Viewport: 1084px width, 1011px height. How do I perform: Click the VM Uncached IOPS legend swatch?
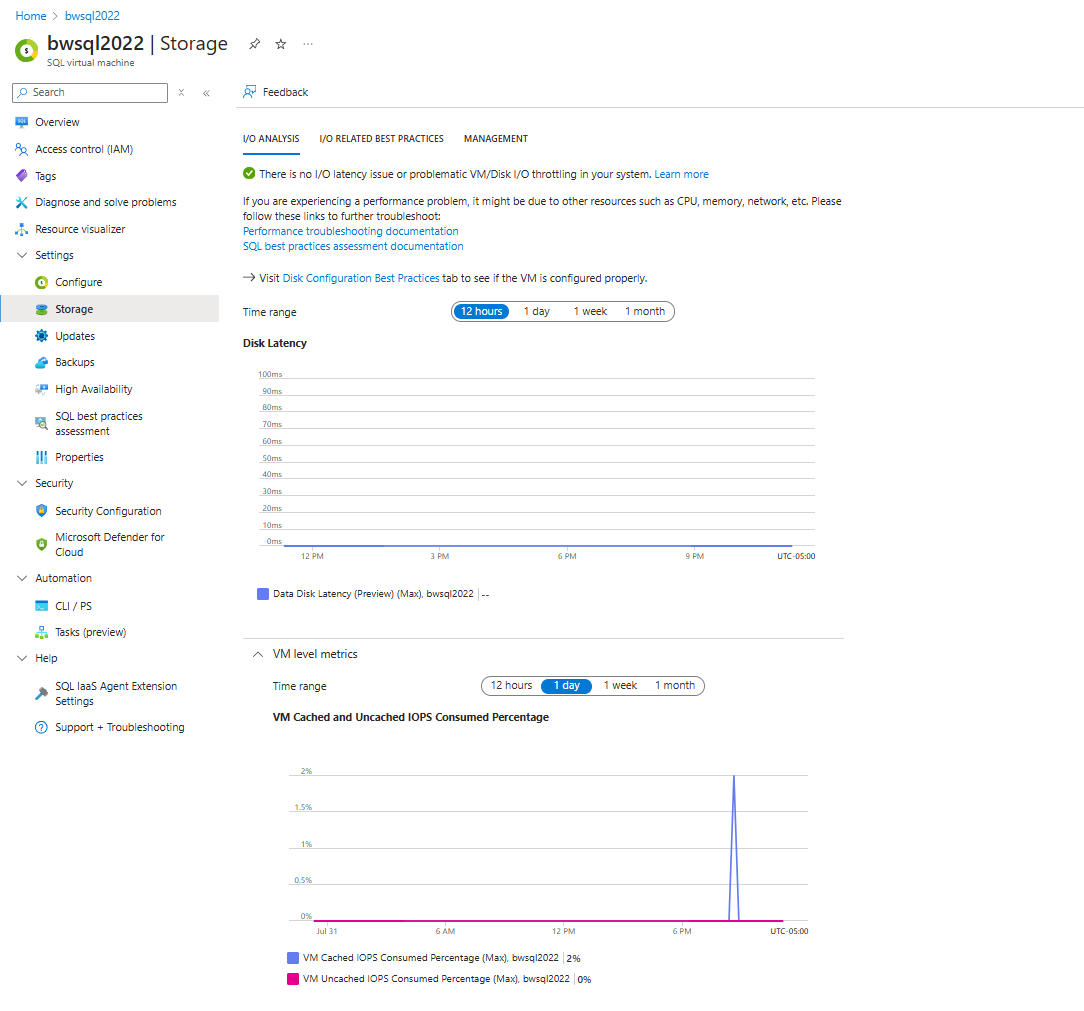tap(292, 978)
